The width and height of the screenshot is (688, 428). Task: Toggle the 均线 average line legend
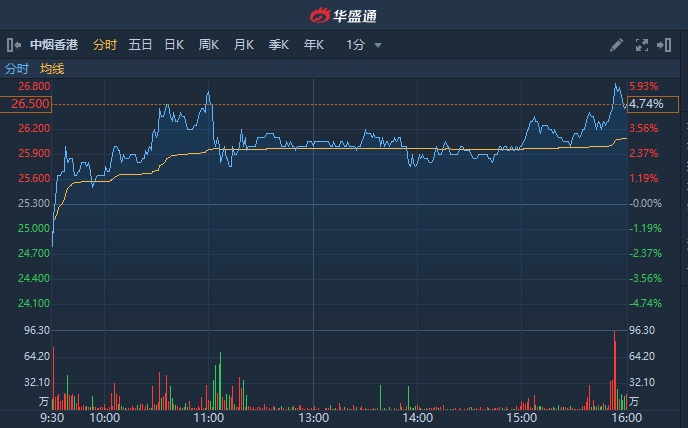52,69
